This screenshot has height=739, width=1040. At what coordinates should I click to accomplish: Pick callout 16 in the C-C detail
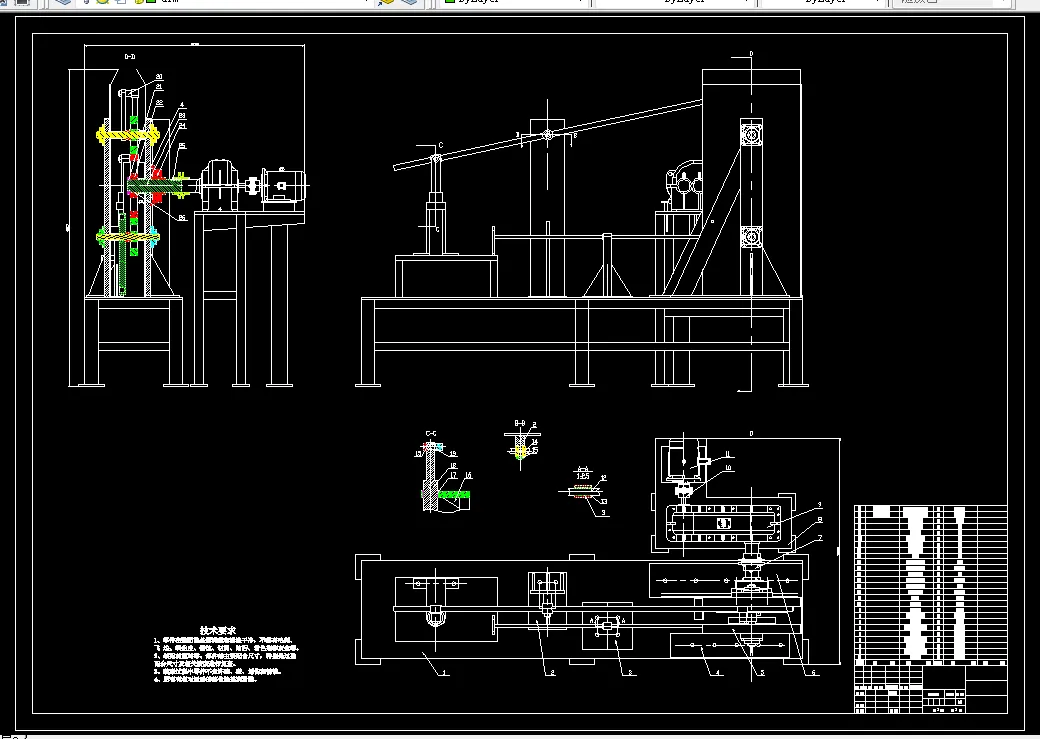click(x=468, y=476)
